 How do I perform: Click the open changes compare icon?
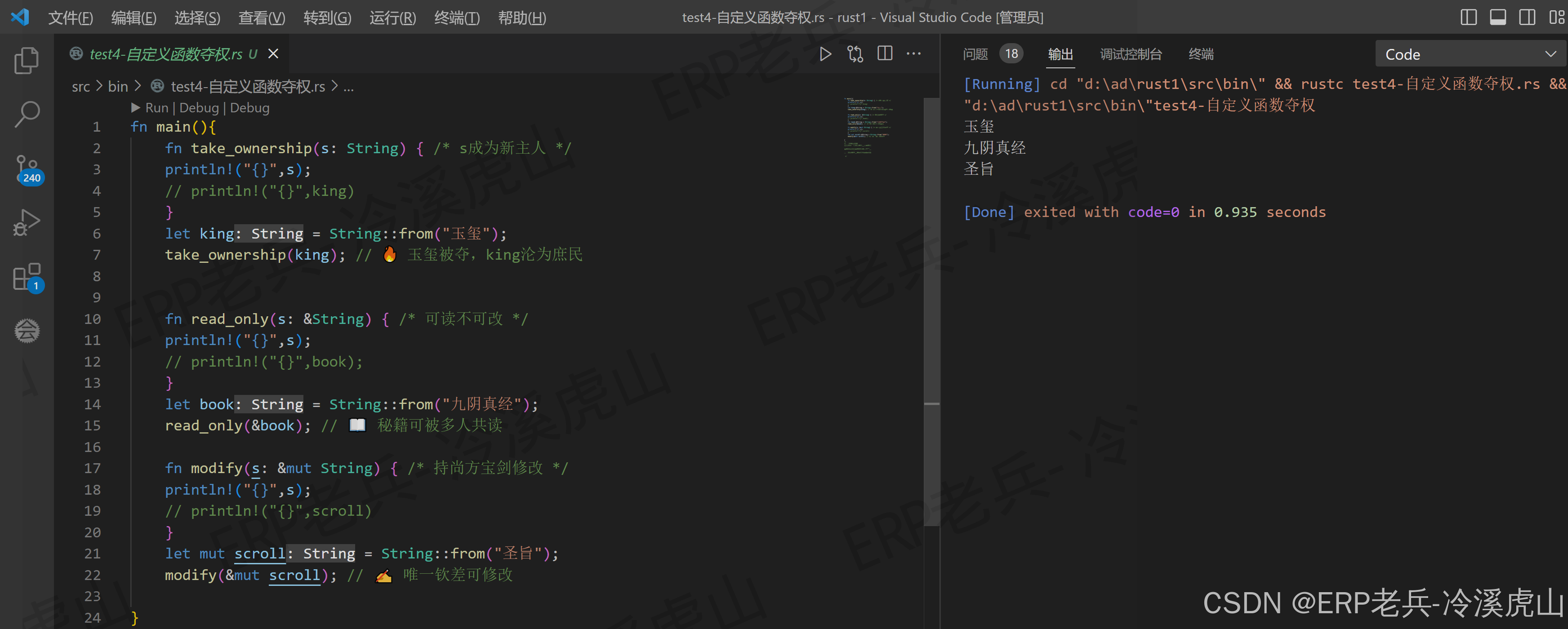(x=855, y=54)
